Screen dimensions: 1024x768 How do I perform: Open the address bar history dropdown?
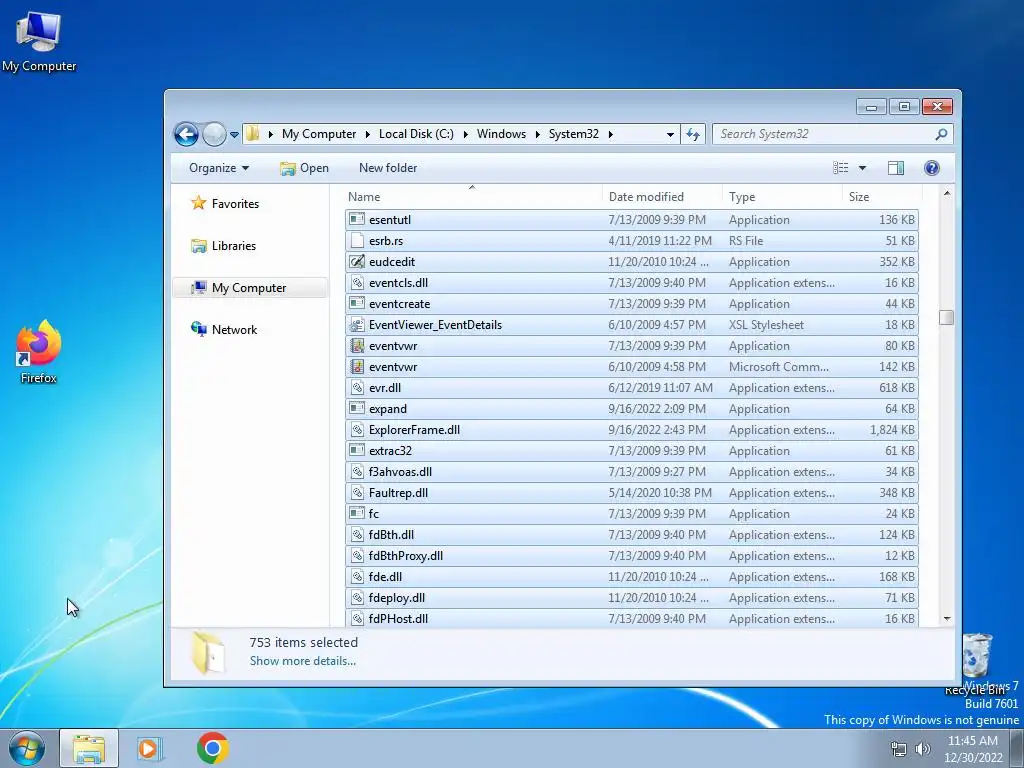pos(670,134)
